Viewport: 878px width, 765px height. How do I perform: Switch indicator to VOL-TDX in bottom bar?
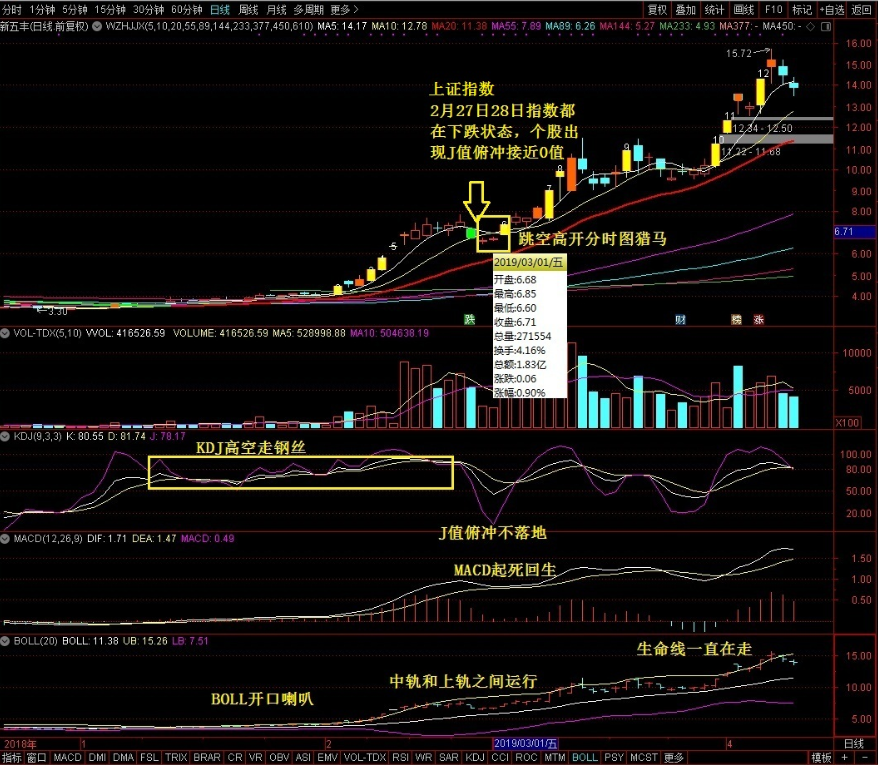tap(365, 758)
